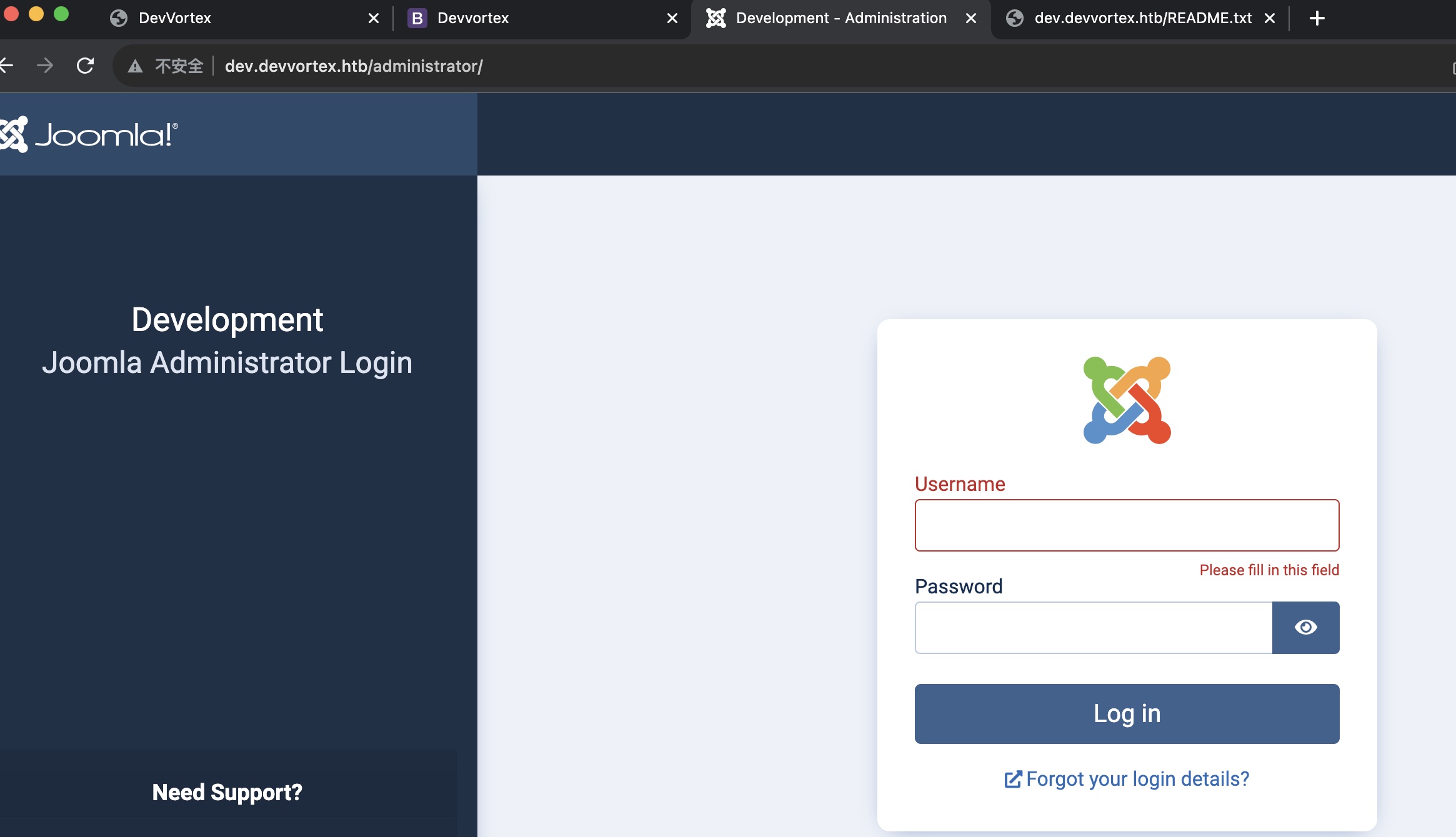Viewport: 1456px width, 837px height.
Task: Switch to the Devvortex second tab
Action: pyautogui.click(x=473, y=18)
